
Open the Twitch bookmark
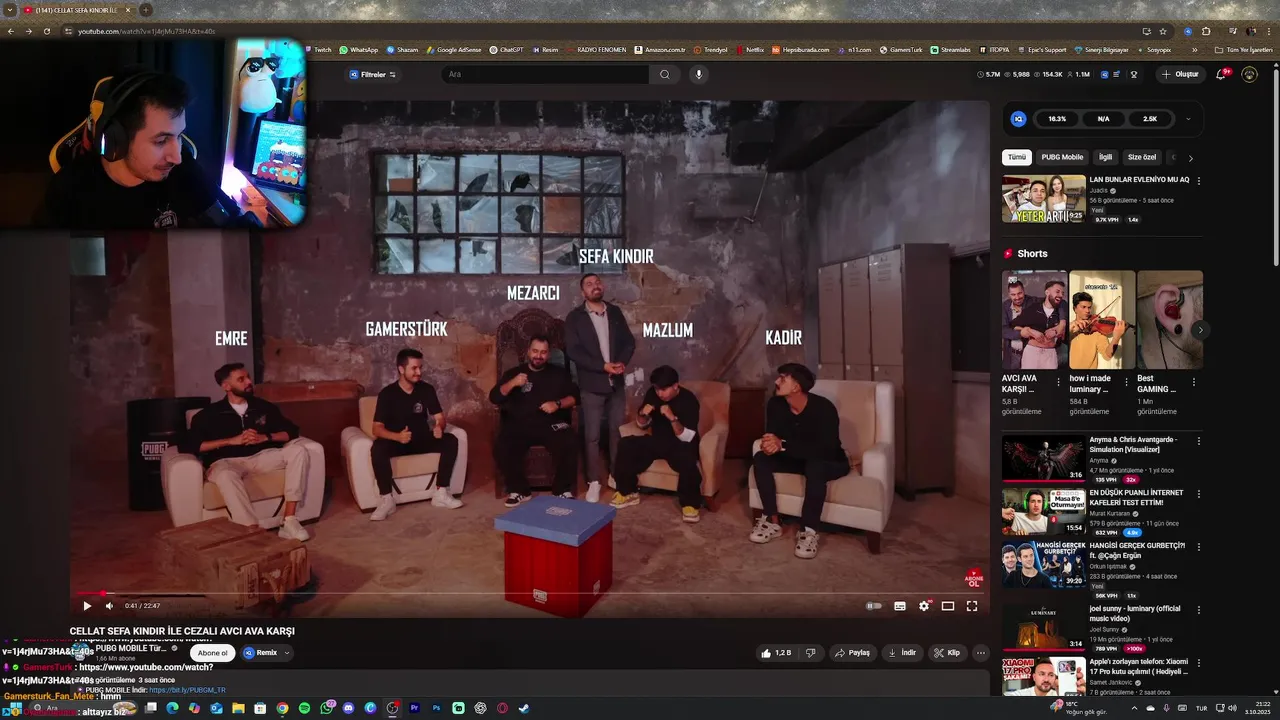click(x=317, y=49)
